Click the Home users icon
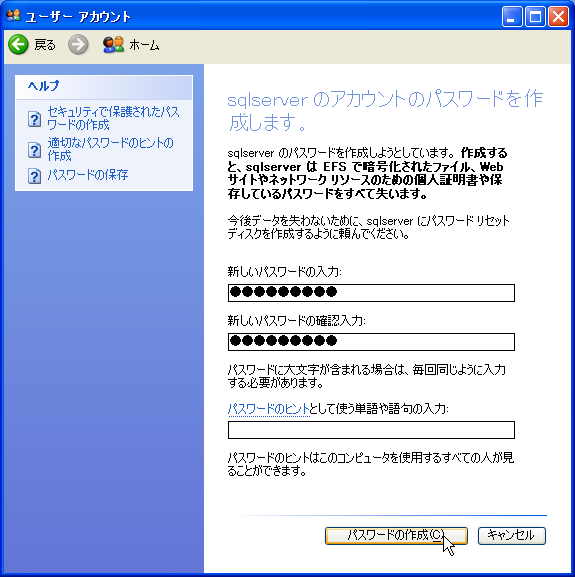This screenshot has width=575, height=577. click(113, 45)
